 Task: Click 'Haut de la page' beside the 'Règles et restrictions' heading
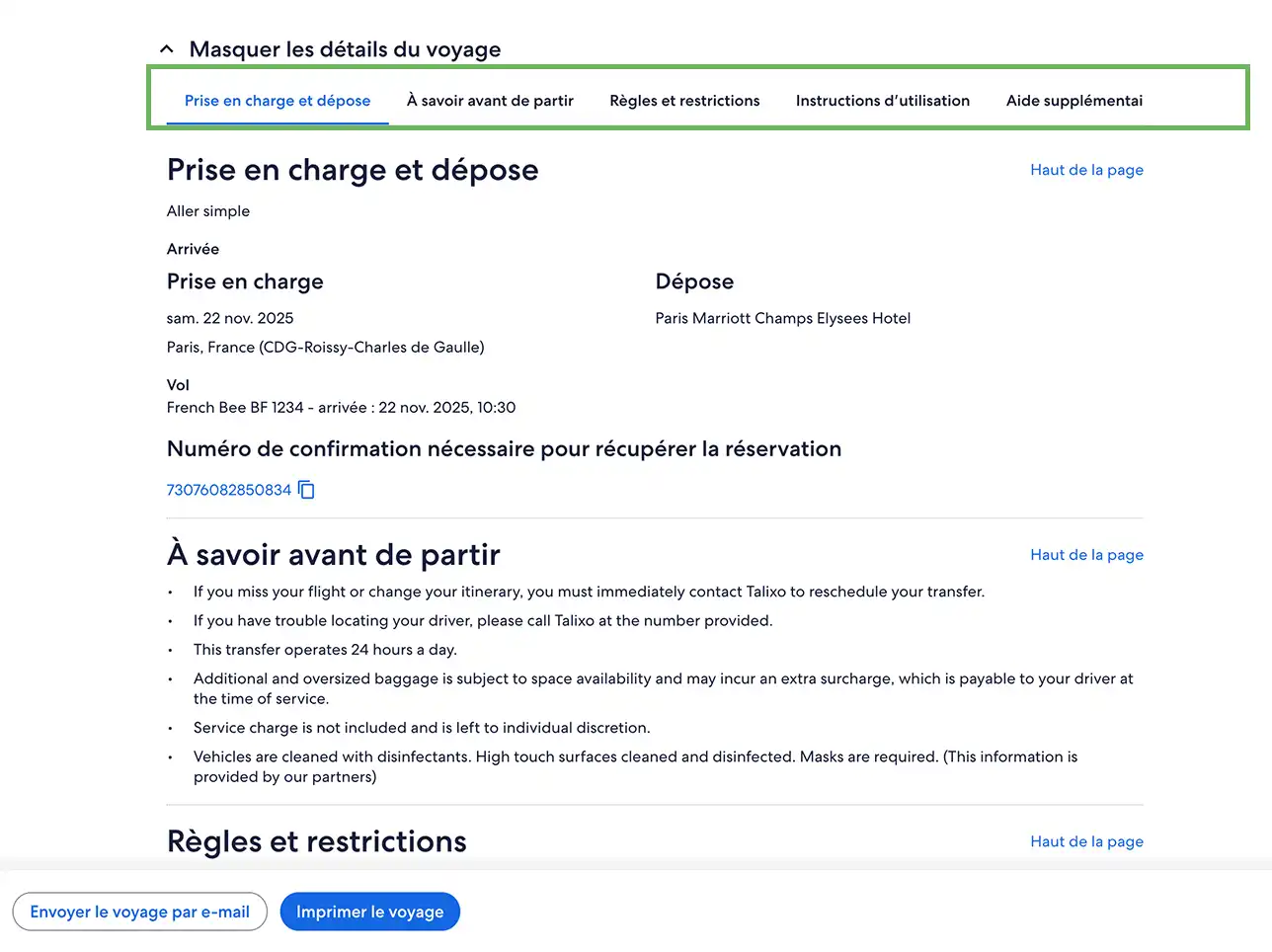[x=1086, y=841]
